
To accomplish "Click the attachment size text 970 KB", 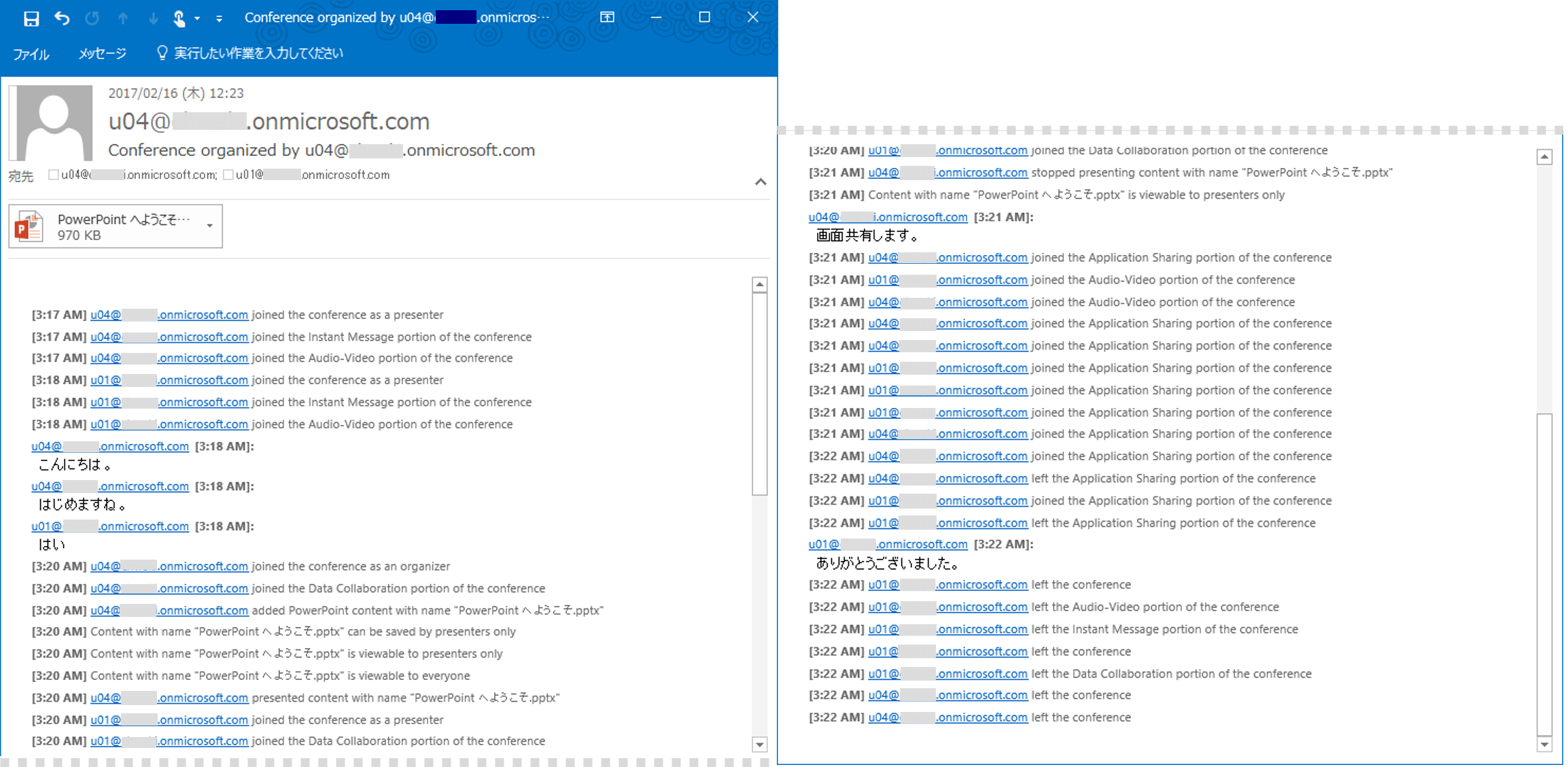I will [x=79, y=235].
